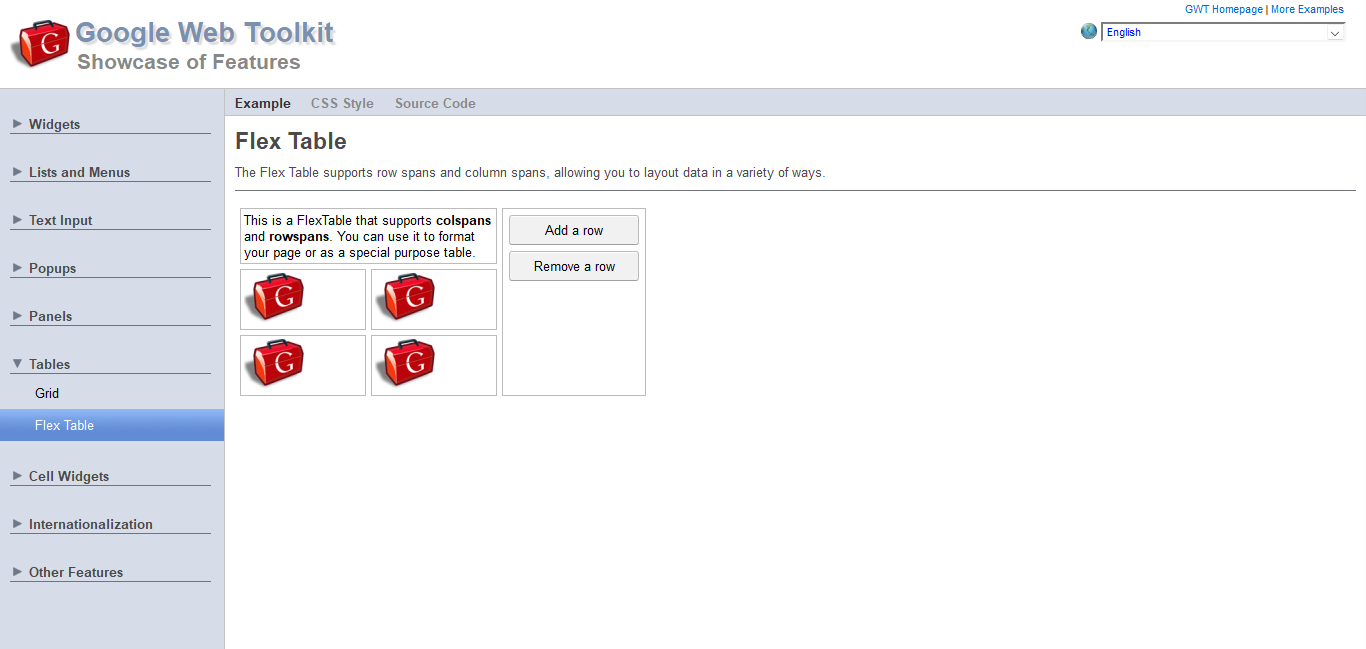Click the FlexTable colspans description cell
The width and height of the screenshot is (1366, 649).
pyautogui.click(x=368, y=236)
